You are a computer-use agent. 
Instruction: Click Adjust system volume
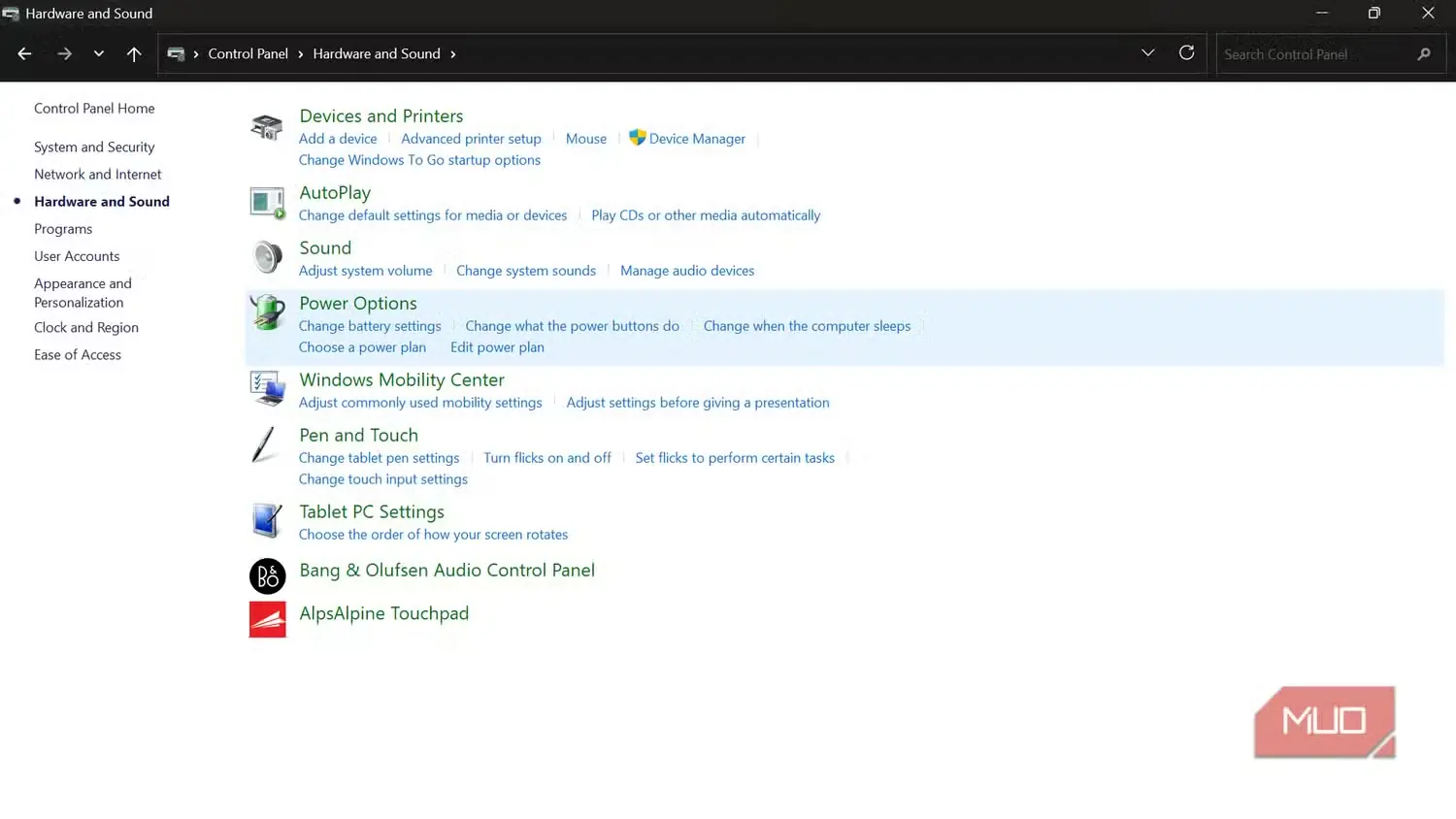point(366,271)
